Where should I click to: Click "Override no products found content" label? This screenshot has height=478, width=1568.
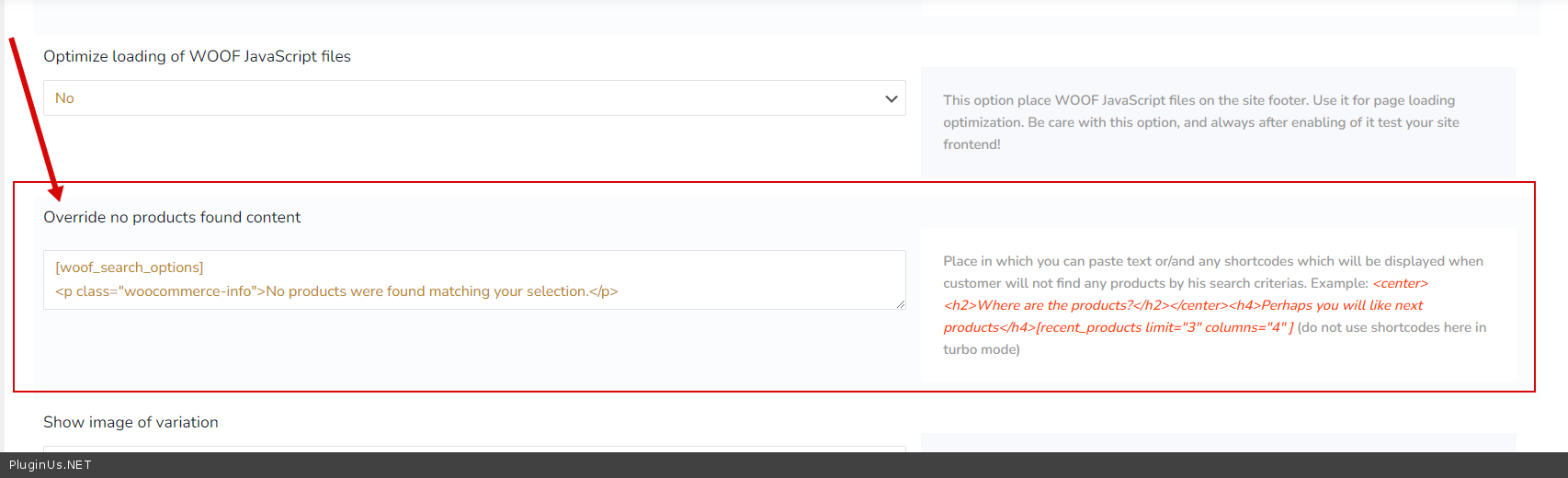pyautogui.click(x=172, y=217)
